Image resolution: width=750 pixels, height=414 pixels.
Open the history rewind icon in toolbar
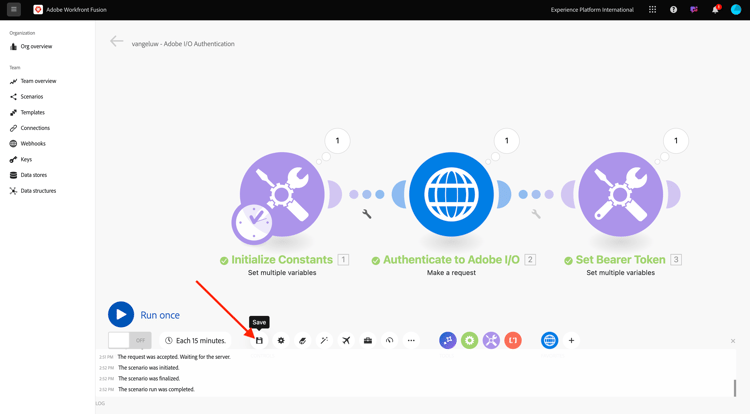389,340
